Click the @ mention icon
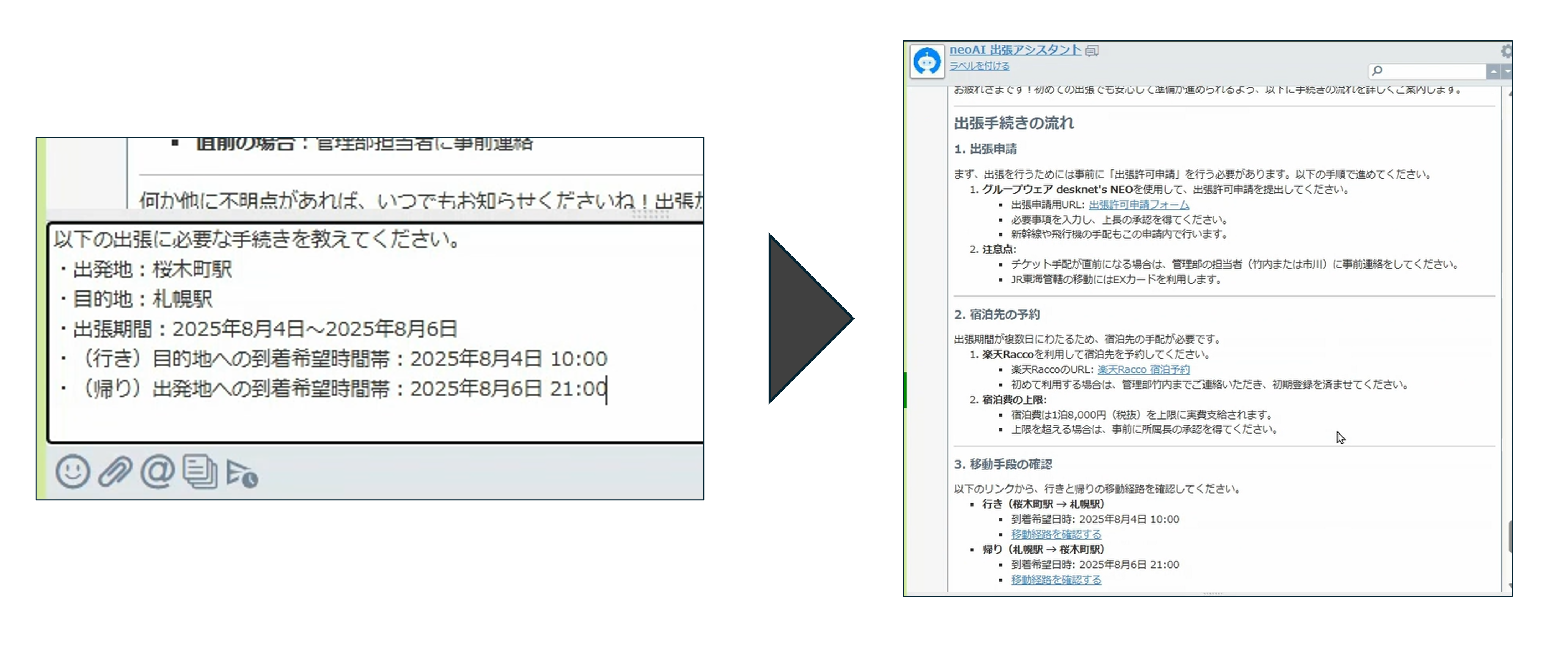 pos(158,472)
